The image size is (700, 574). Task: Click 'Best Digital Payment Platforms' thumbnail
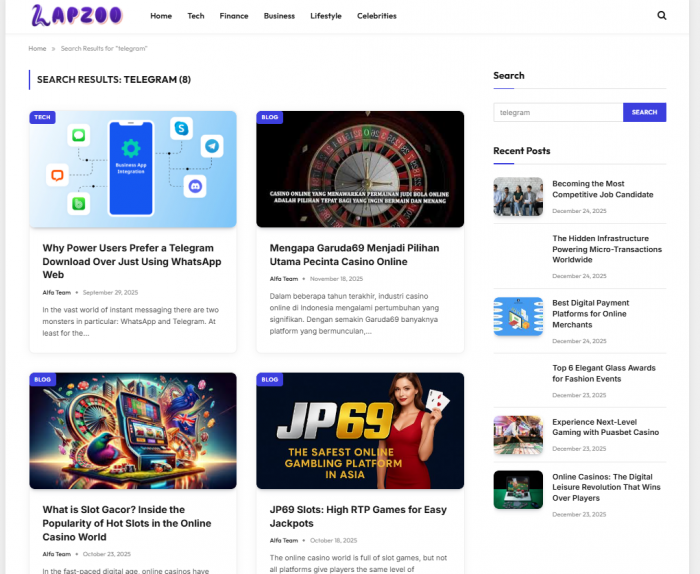[x=518, y=316]
